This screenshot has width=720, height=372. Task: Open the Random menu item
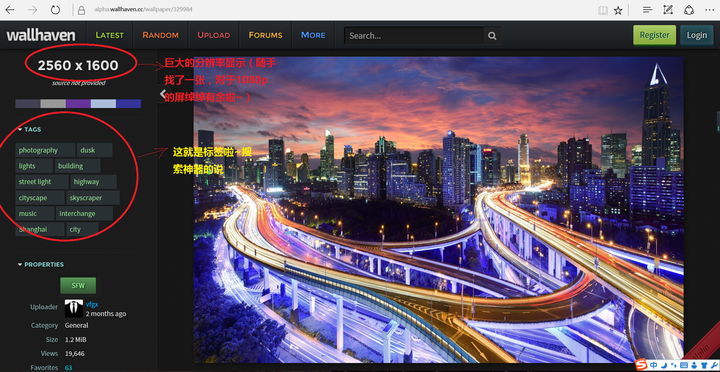click(x=160, y=35)
